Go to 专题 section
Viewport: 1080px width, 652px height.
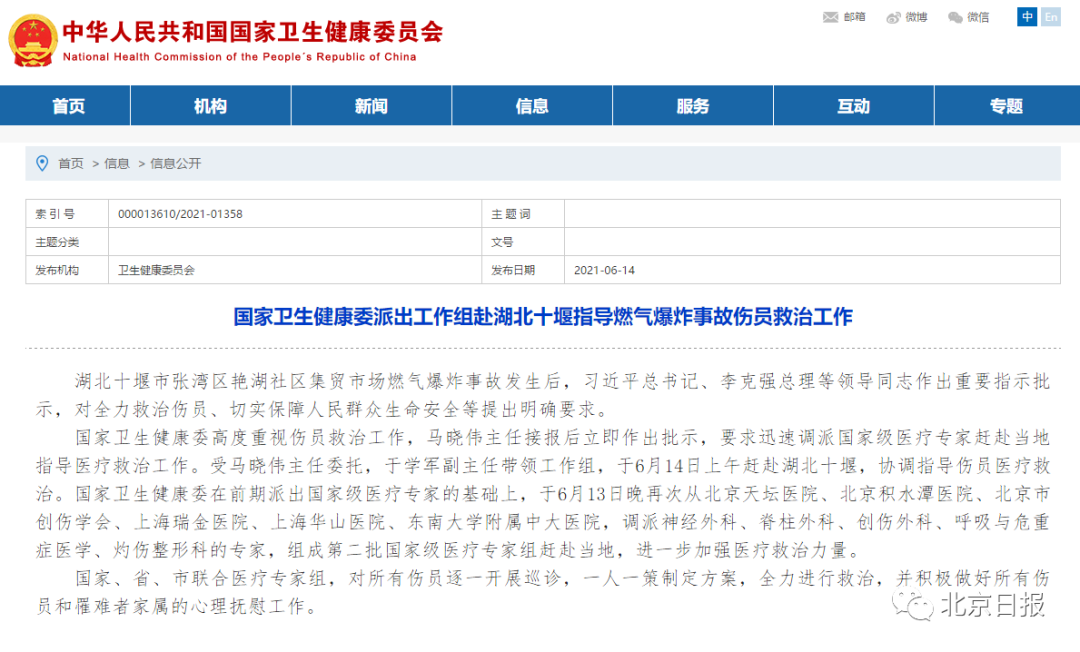pos(1005,105)
